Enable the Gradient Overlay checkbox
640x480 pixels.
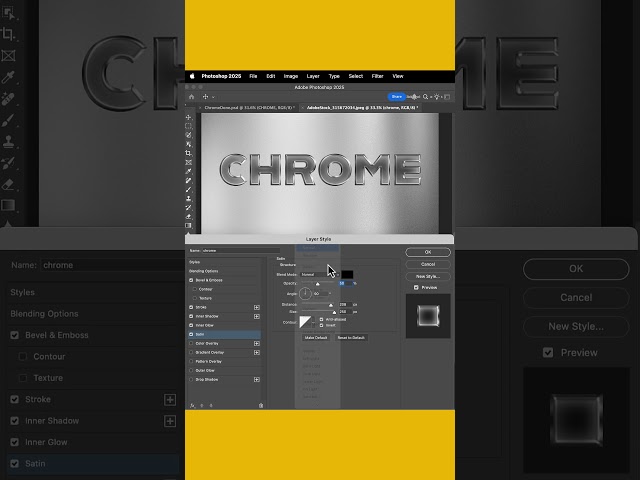(191, 352)
